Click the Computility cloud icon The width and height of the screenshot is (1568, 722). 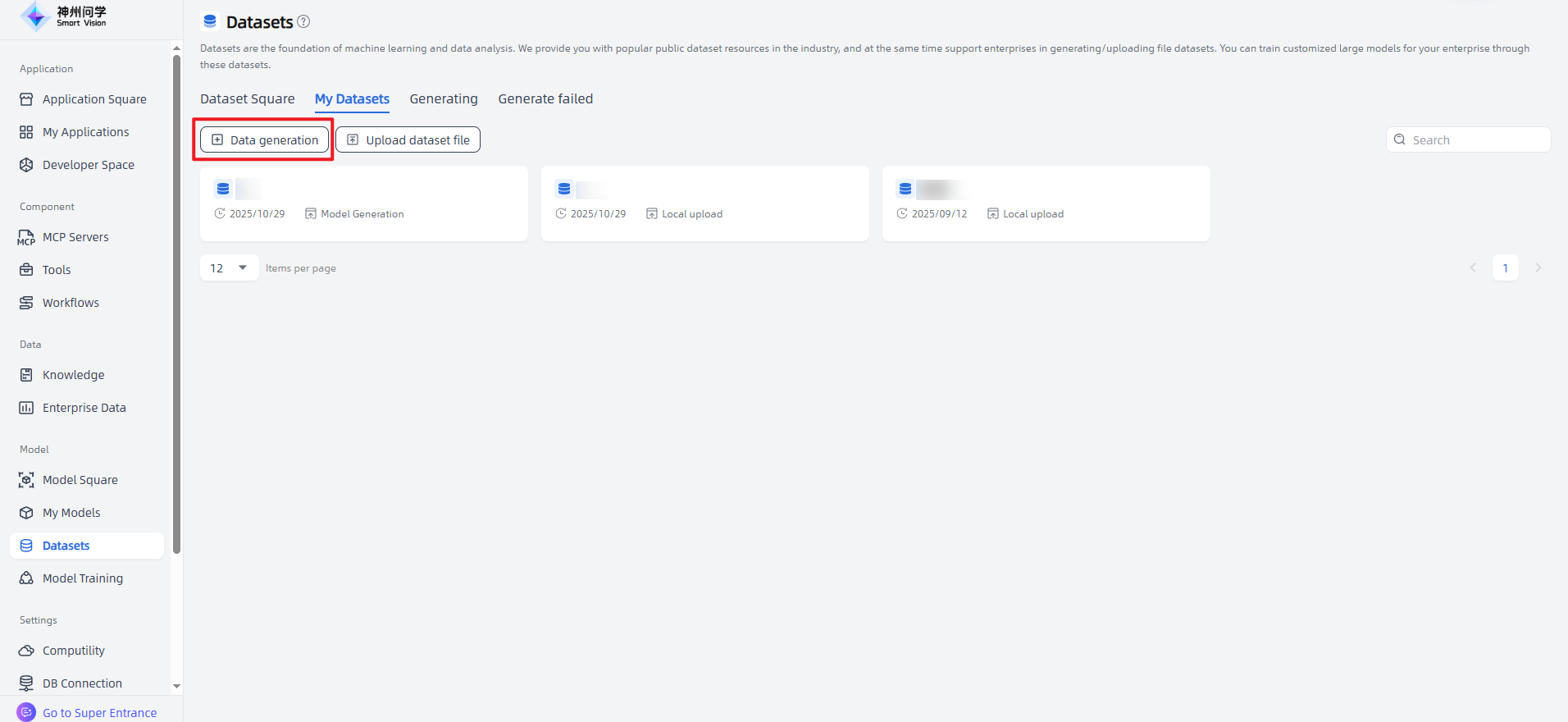26,651
